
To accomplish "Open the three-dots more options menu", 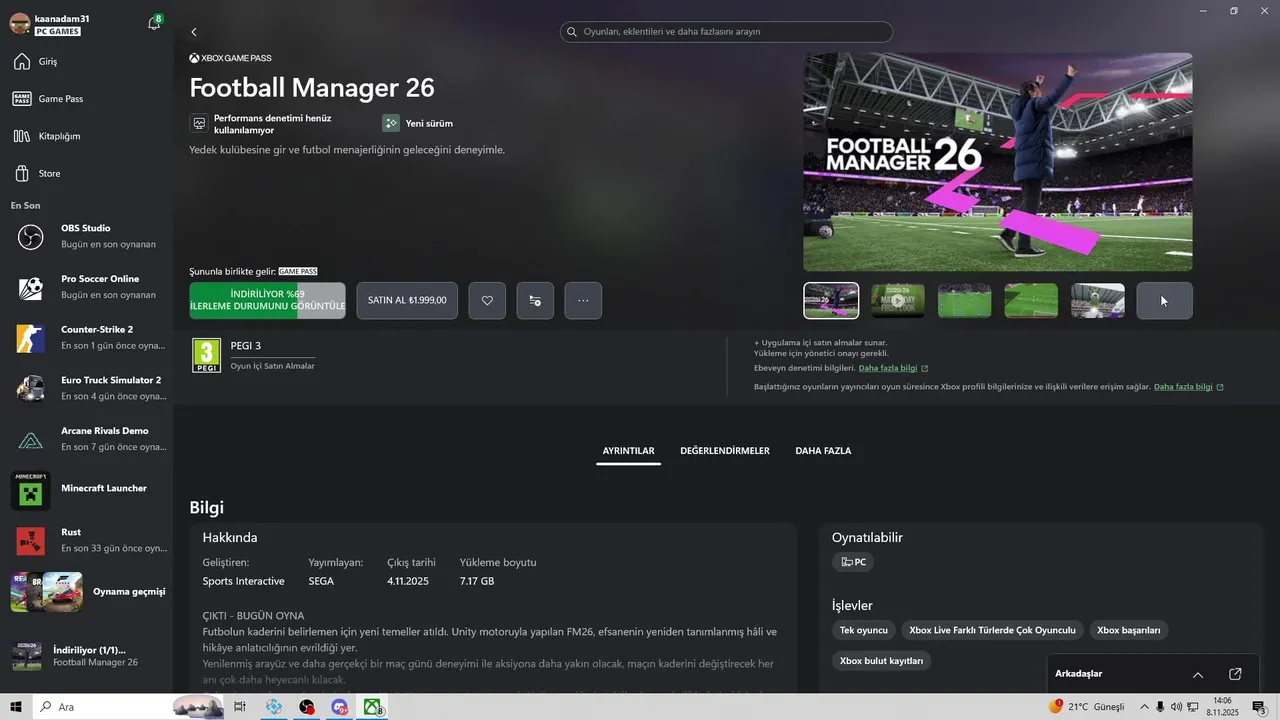I will [x=583, y=300].
